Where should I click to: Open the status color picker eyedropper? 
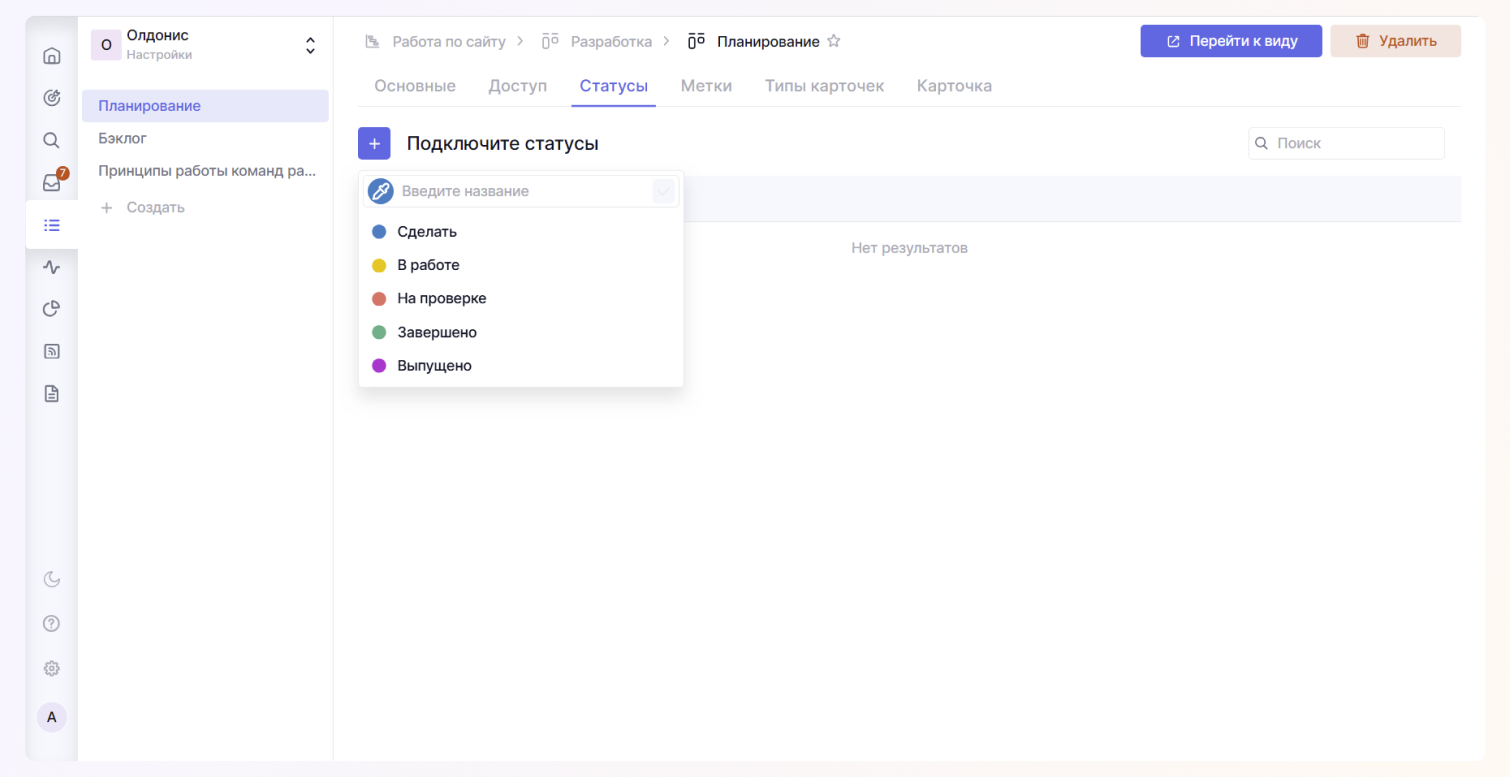coord(380,191)
